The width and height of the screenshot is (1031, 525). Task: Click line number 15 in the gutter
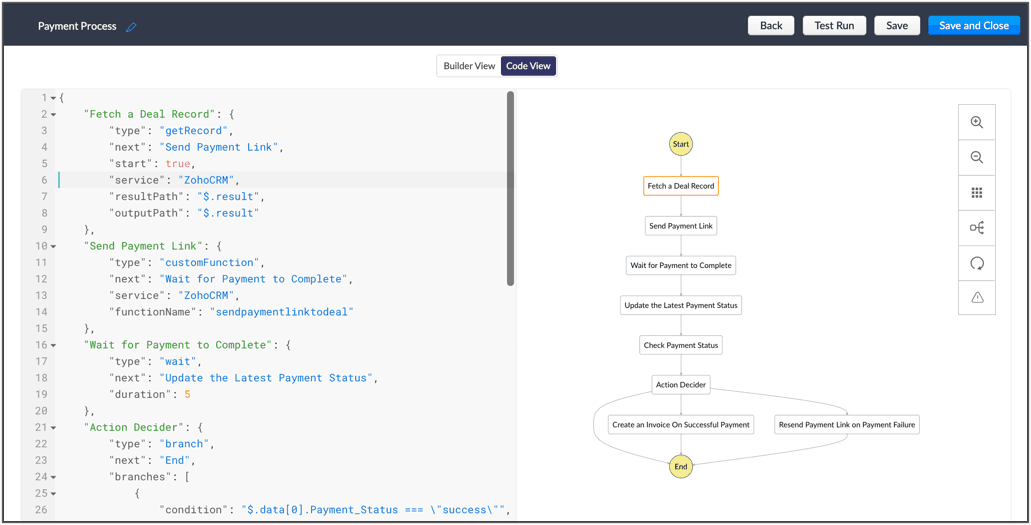click(x=41, y=328)
